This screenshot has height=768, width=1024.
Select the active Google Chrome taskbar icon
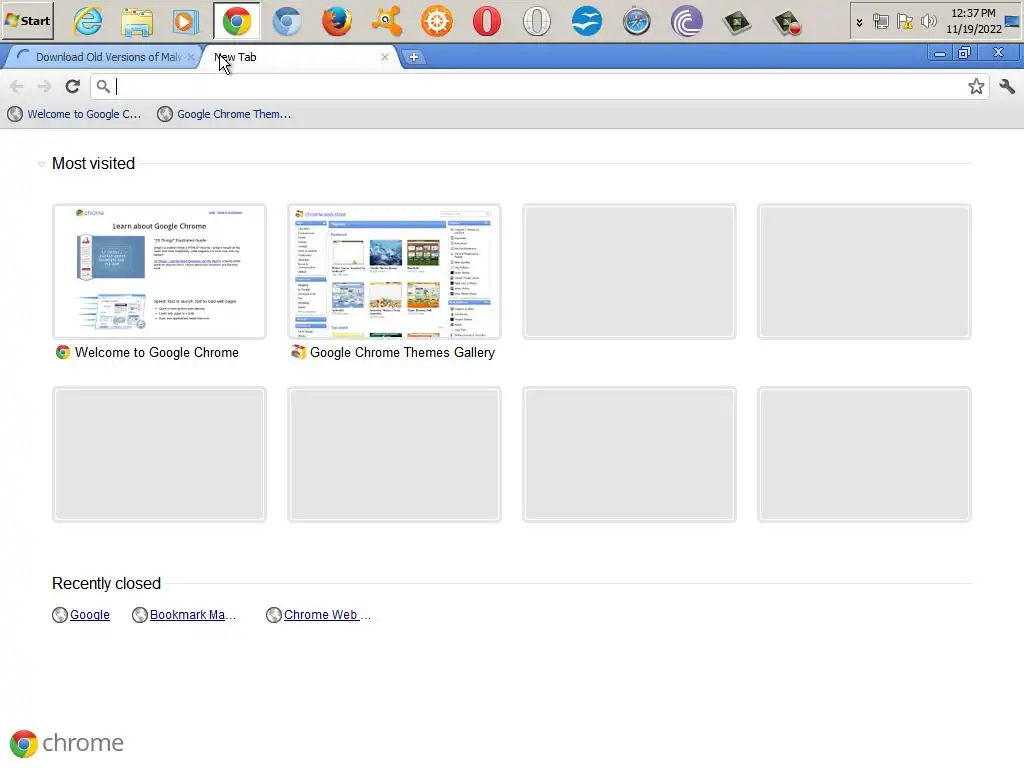click(236, 22)
